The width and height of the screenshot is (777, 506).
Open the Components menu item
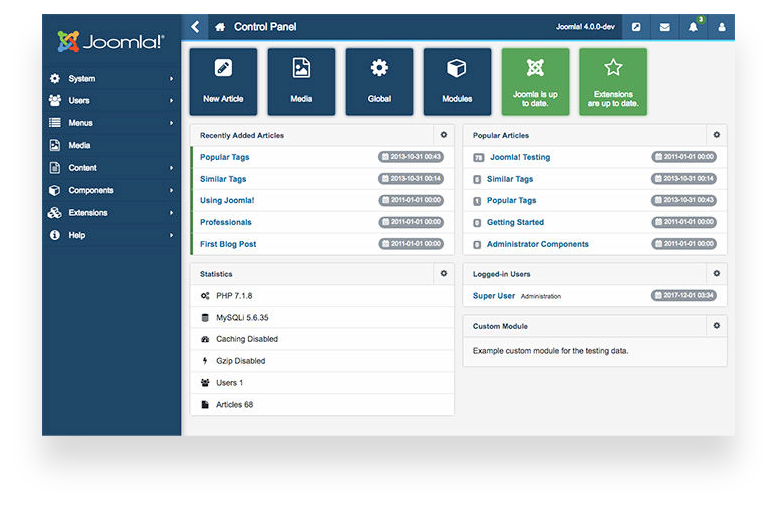click(x=111, y=190)
